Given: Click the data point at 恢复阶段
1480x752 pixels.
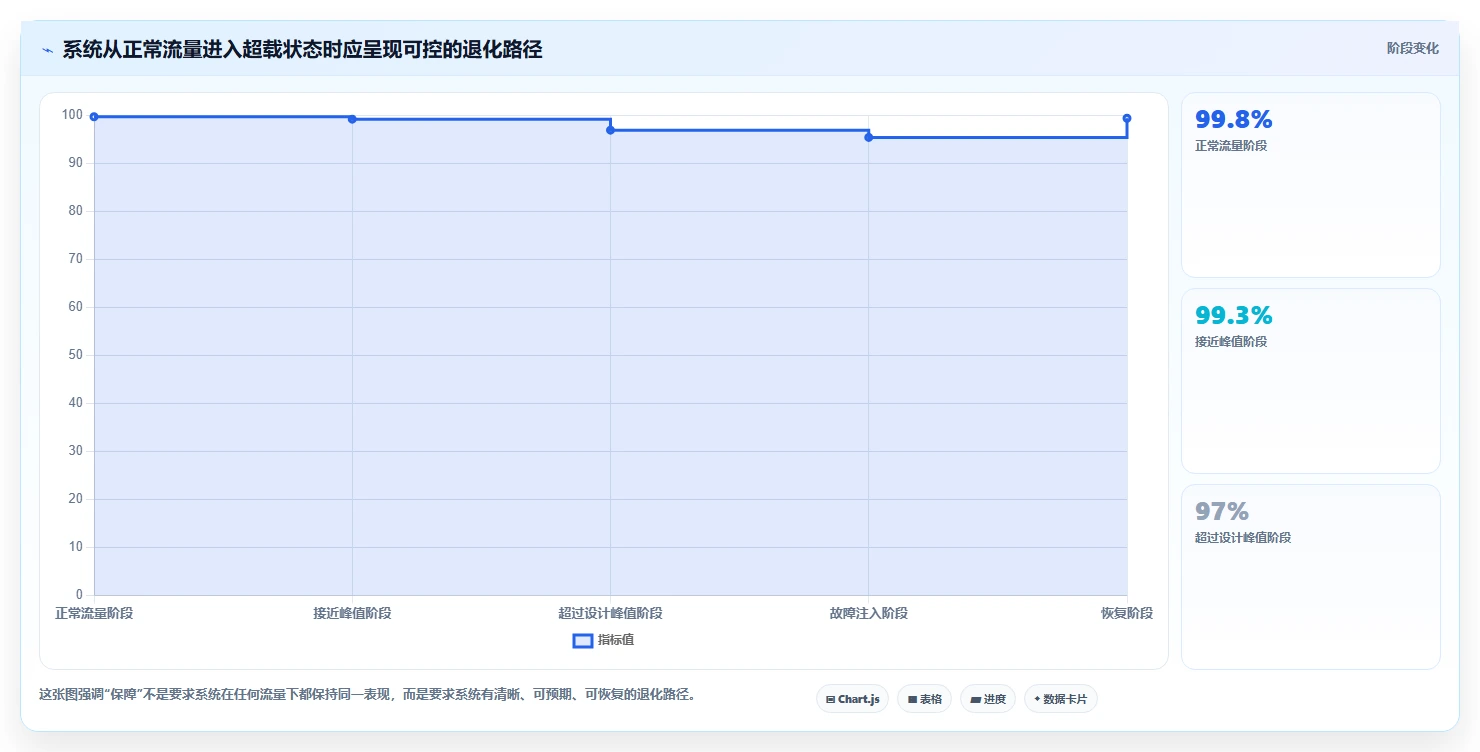Looking at the screenshot, I should click(x=1127, y=118).
